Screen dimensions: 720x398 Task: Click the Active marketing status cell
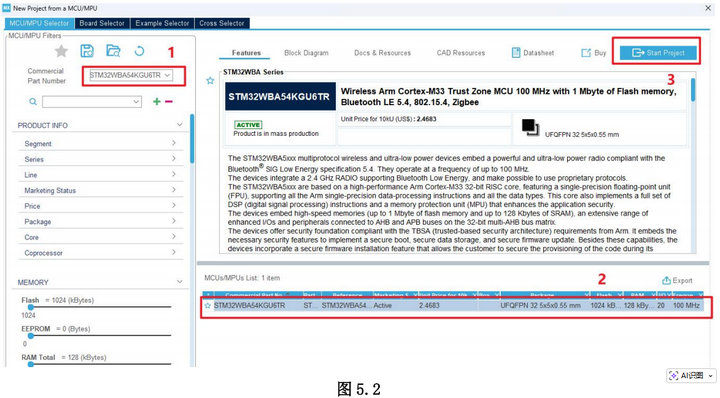point(382,305)
